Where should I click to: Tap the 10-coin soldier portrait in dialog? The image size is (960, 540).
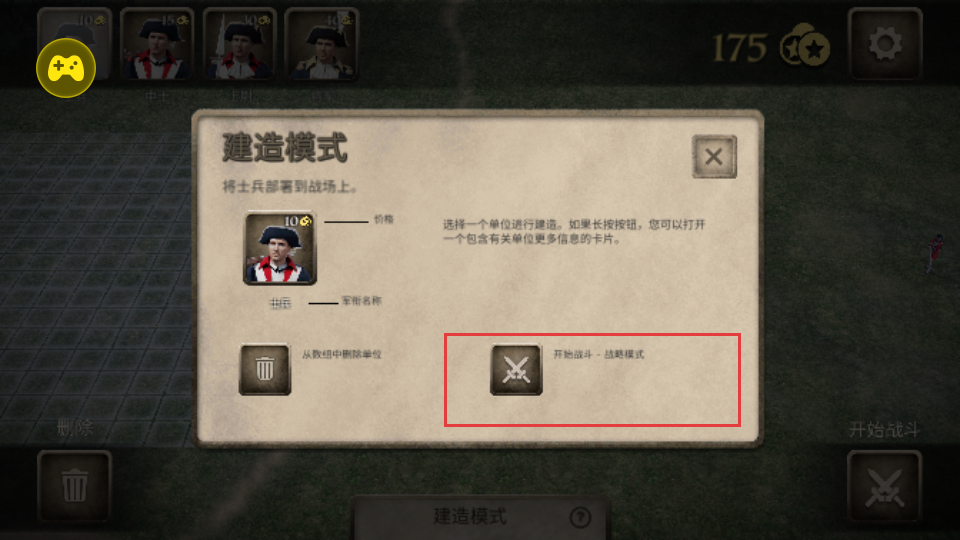pos(280,248)
